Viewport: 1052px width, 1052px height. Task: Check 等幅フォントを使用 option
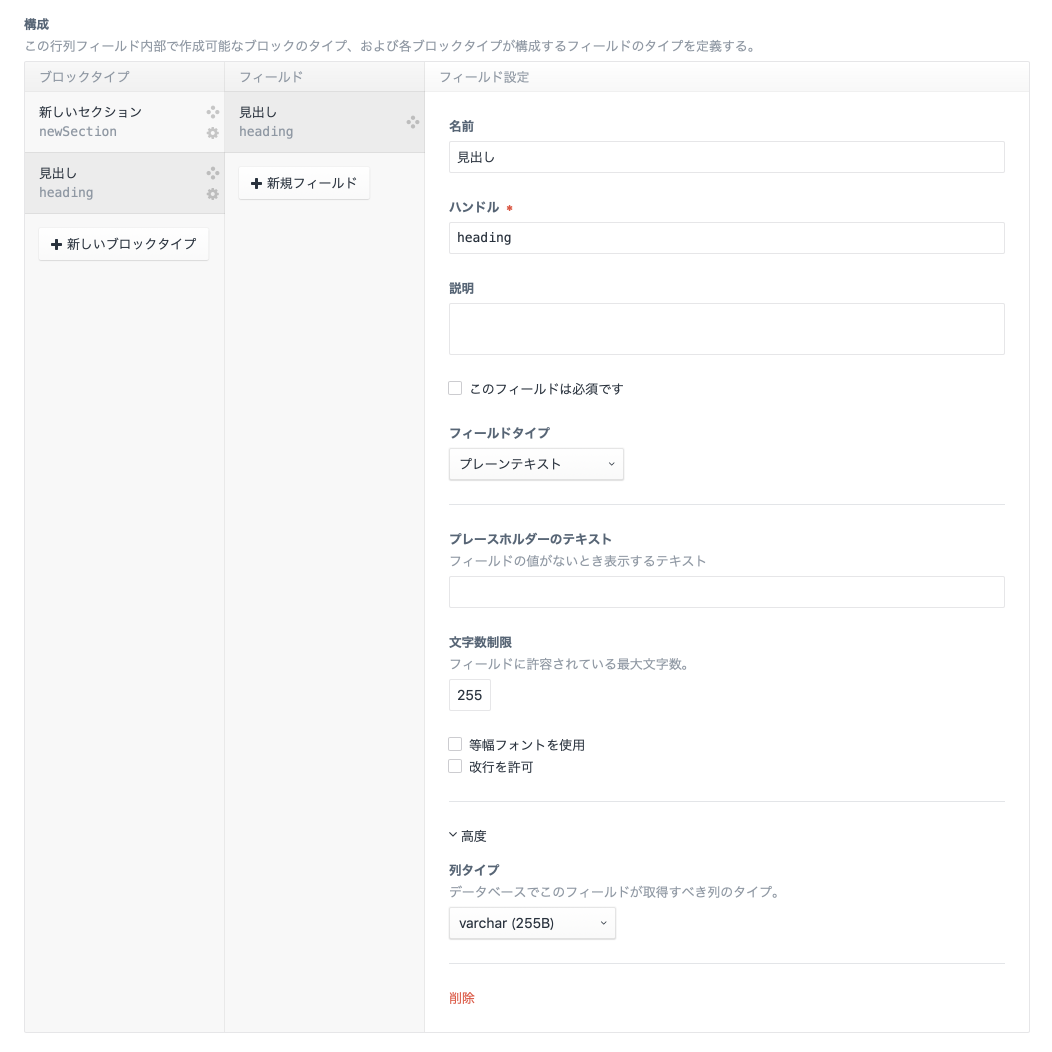[455, 744]
